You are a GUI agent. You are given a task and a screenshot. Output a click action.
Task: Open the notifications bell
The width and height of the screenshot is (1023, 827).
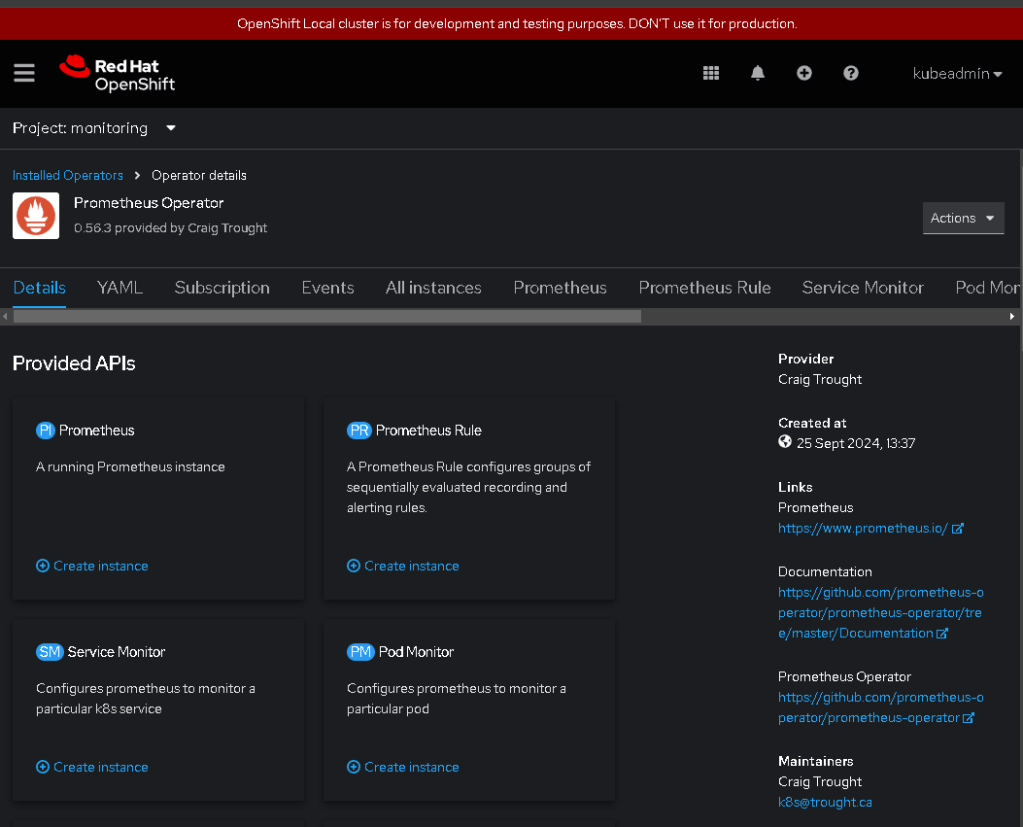coord(757,73)
